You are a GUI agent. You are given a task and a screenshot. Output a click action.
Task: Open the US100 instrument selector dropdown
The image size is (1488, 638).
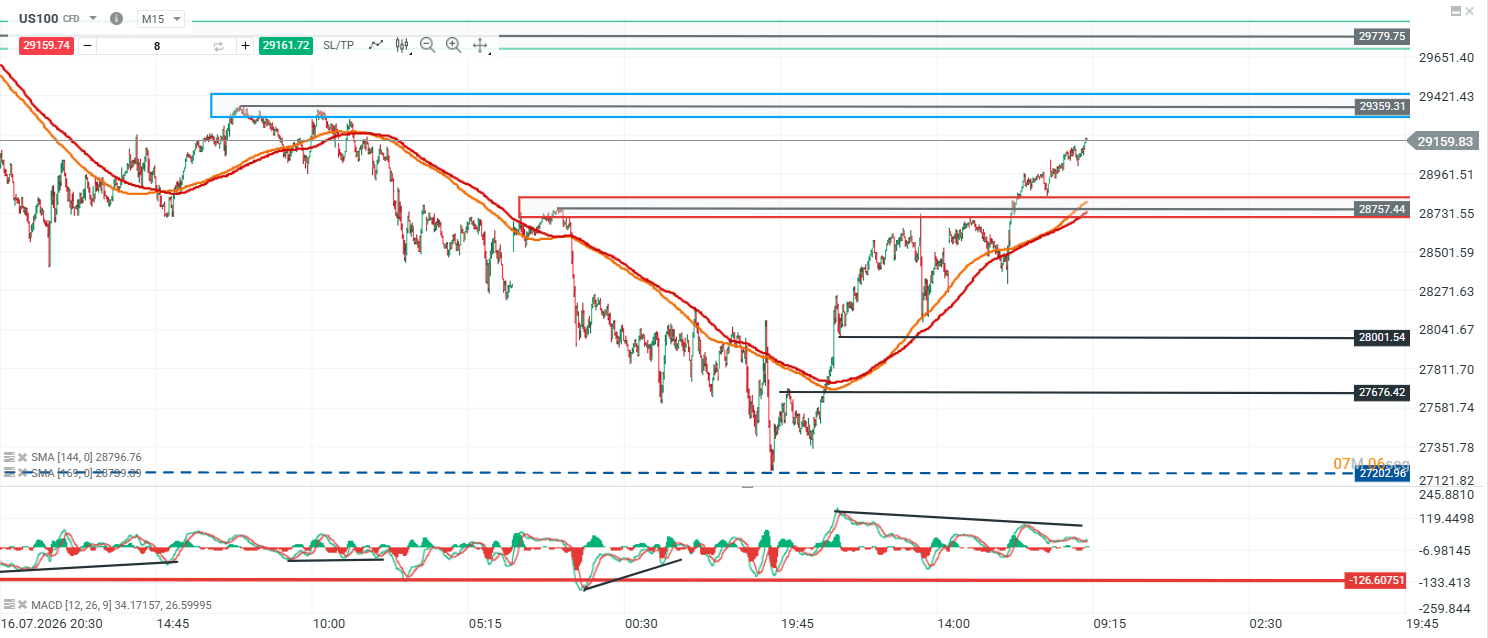pyautogui.click(x=94, y=19)
